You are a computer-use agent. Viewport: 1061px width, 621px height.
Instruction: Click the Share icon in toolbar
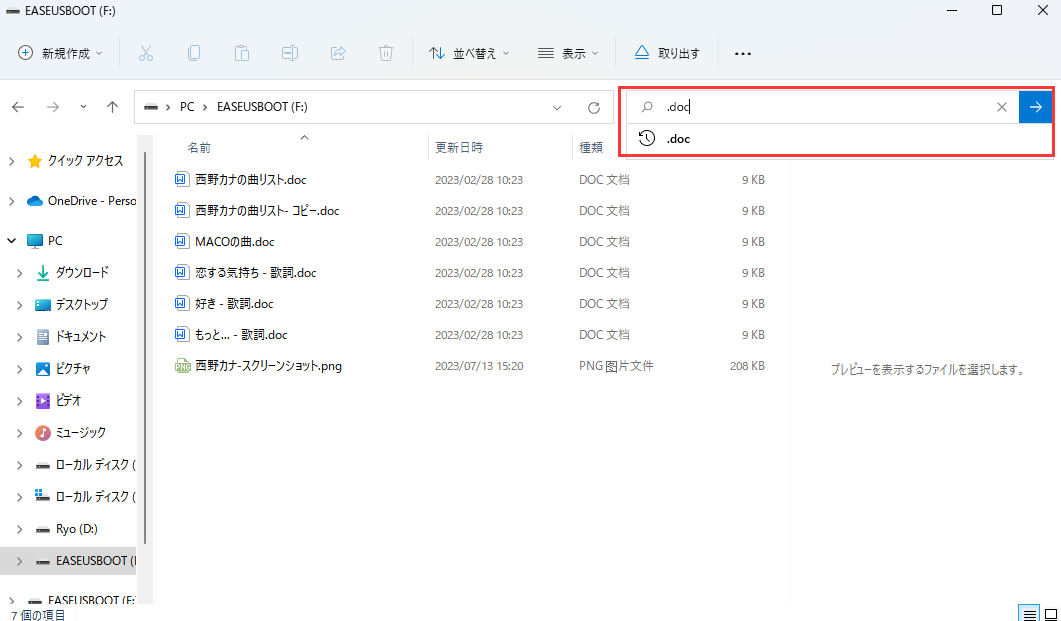[338, 53]
